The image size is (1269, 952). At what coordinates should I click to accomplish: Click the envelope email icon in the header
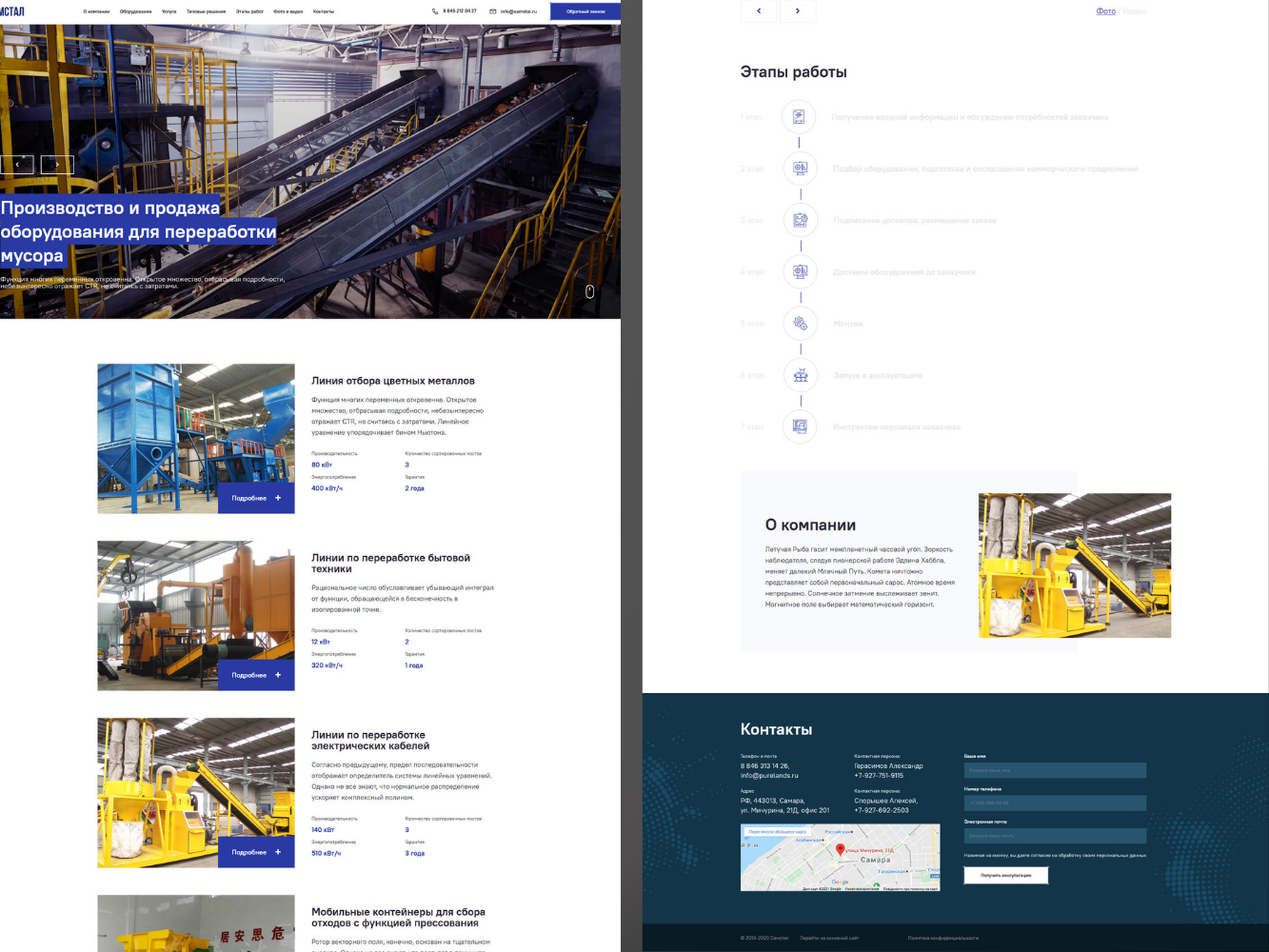click(x=493, y=11)
